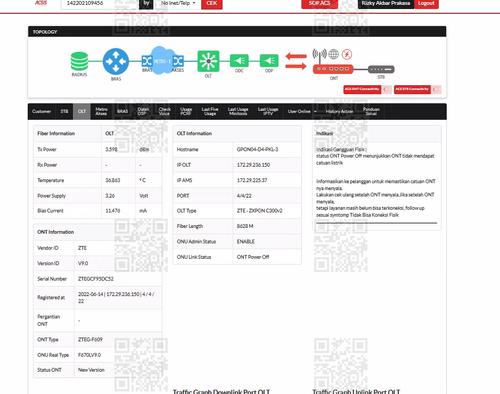Click IP OLT value 172.29.236.150
Image resolution: width=500 pixels, height=394 pixels.
point(253,165)
